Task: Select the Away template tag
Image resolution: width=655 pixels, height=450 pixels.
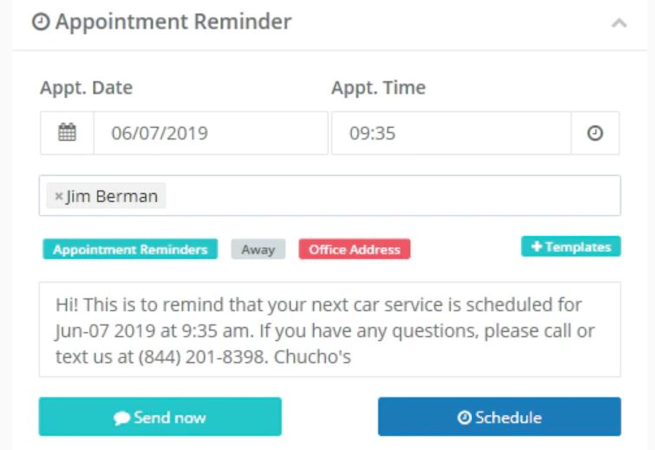Action: click(x=258, y=249)
